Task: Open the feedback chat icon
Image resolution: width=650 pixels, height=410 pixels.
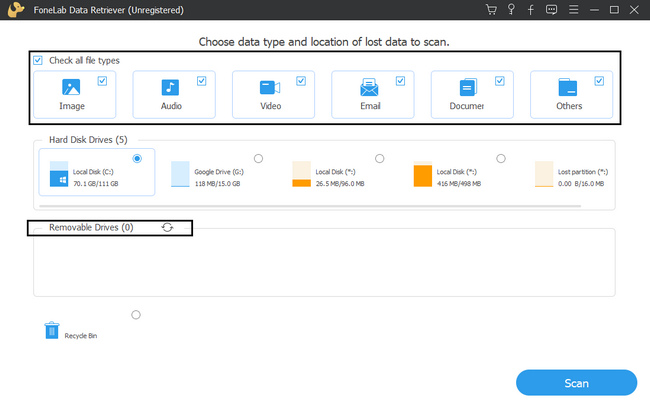Action: click(x=551, y=10)
